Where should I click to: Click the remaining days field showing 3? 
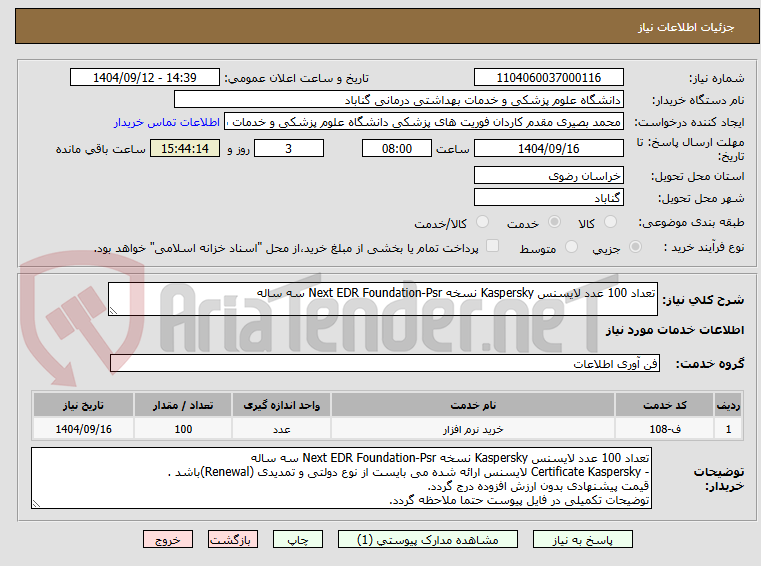click(x=289, y=148)
